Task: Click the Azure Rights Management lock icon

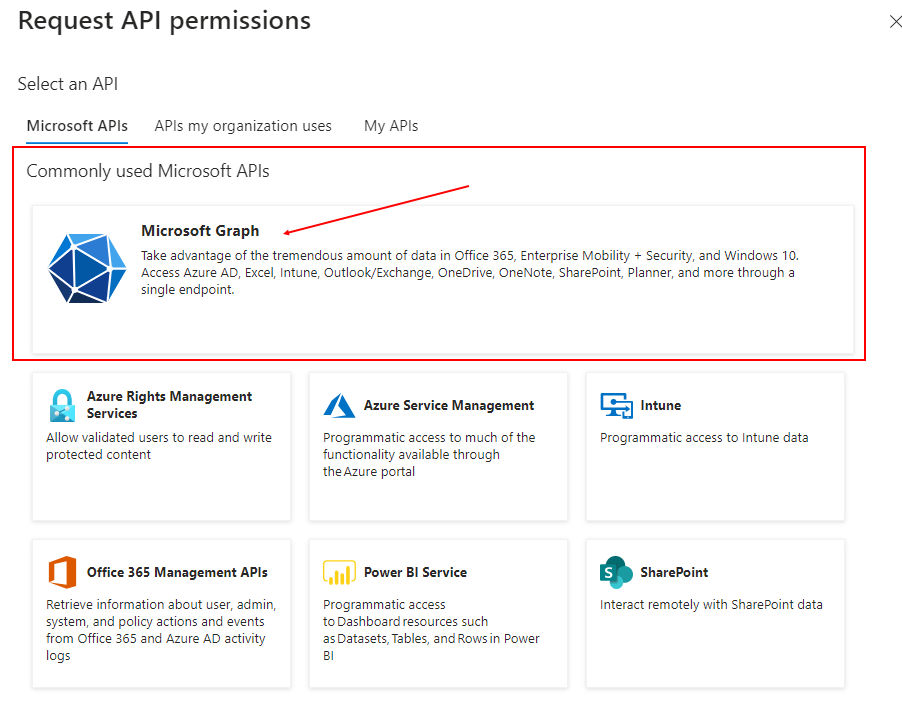Action: [x=62, y=405]
